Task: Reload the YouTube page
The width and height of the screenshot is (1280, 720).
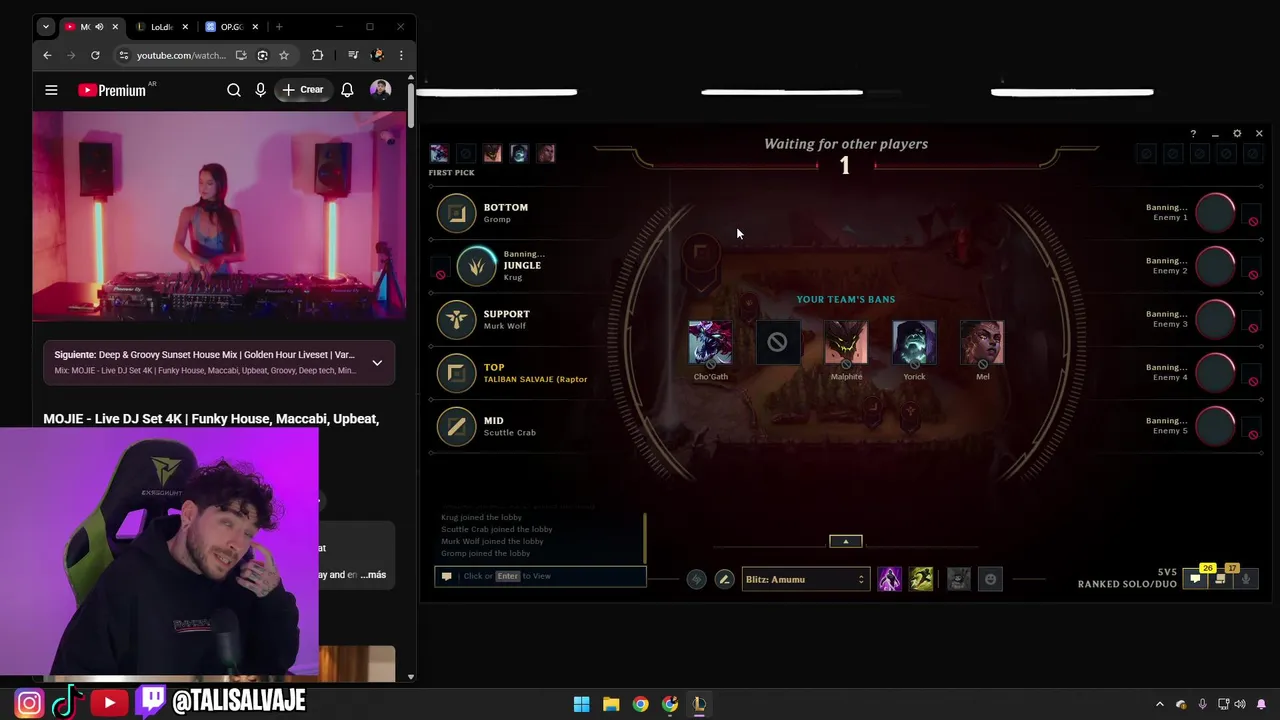Action: coord(95,55)
